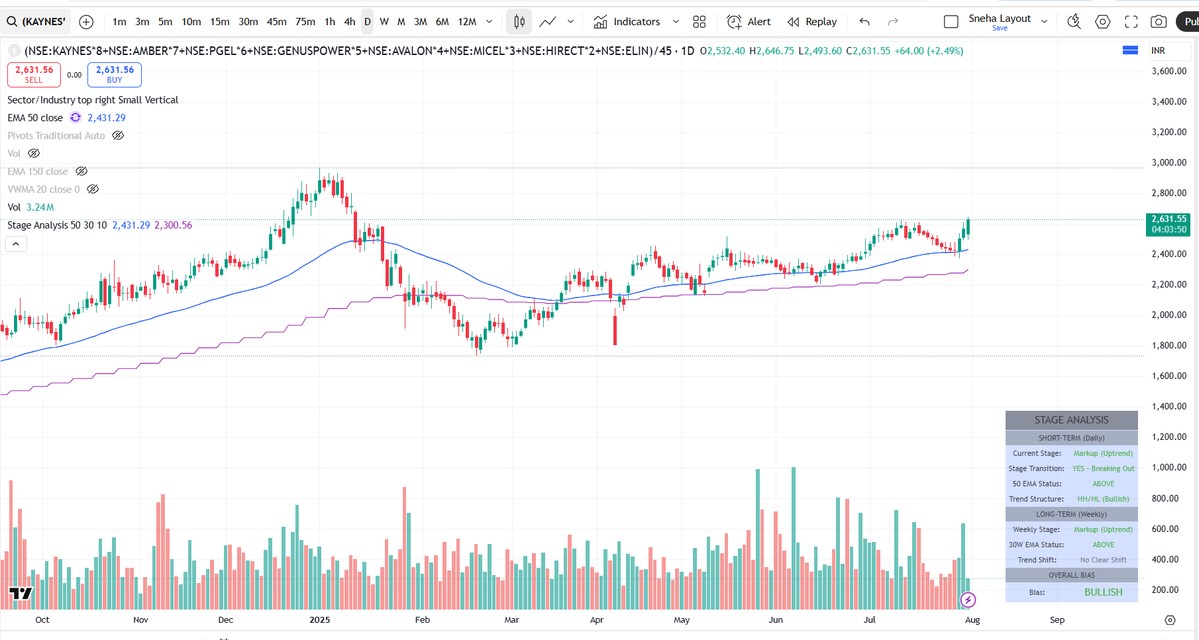This screenshot has width=1199, height=640.
Task: Enter fullscreen mode
Action: (x=1131, y=21)
